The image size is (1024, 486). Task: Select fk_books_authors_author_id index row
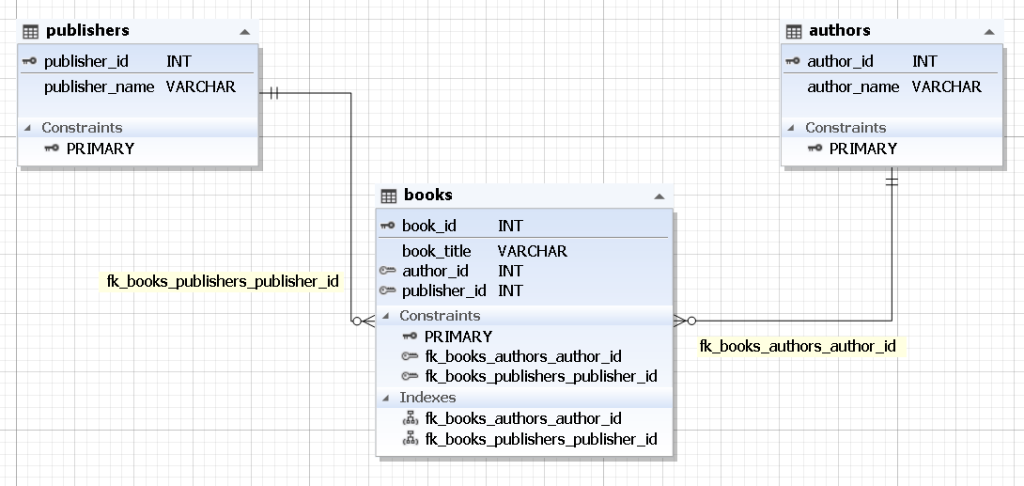click(x=524, y=419)
